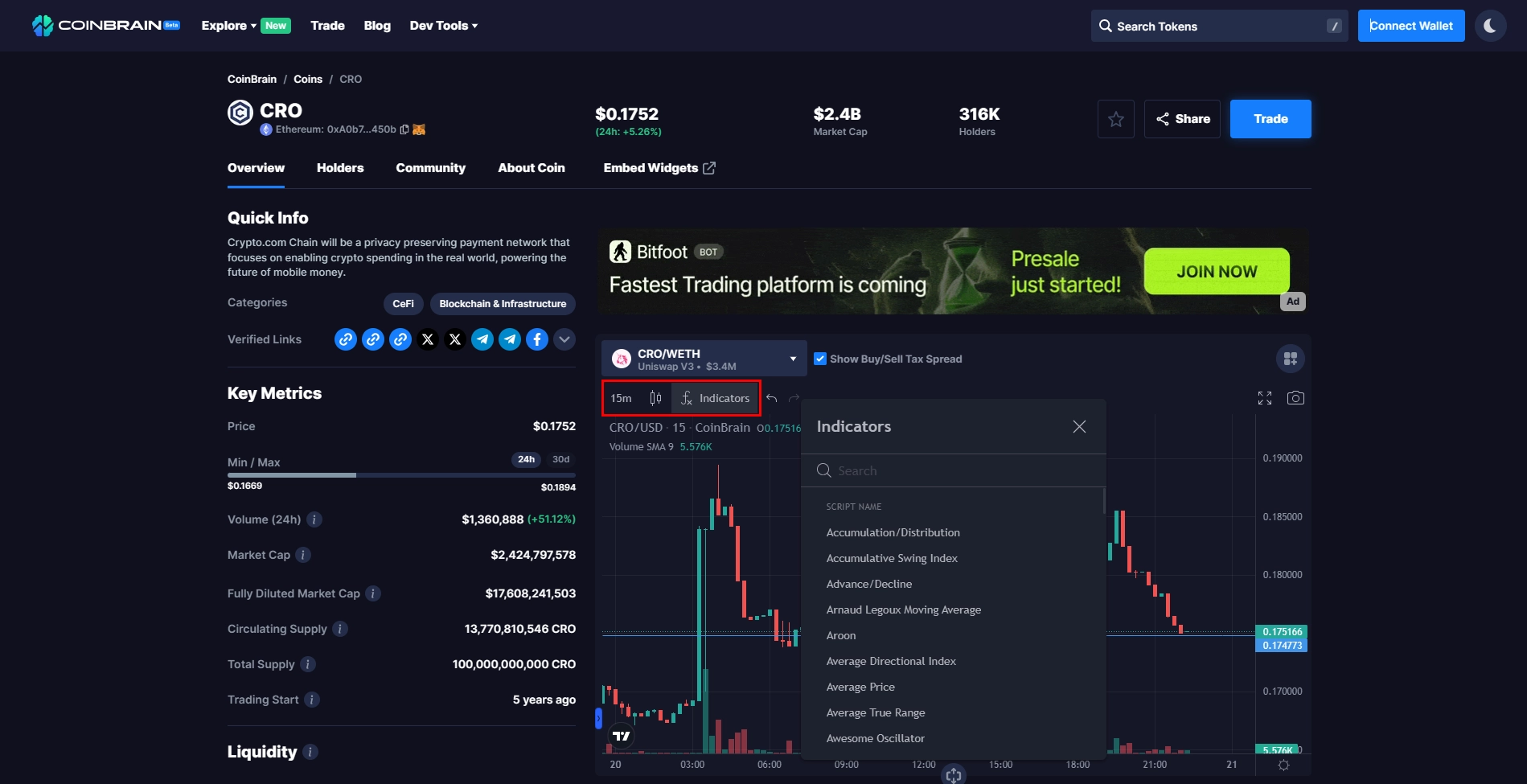The image size is (1527, 784).
Task: Select Blockchain & Infrastructure category tag
Action: [x=503, y=304]
